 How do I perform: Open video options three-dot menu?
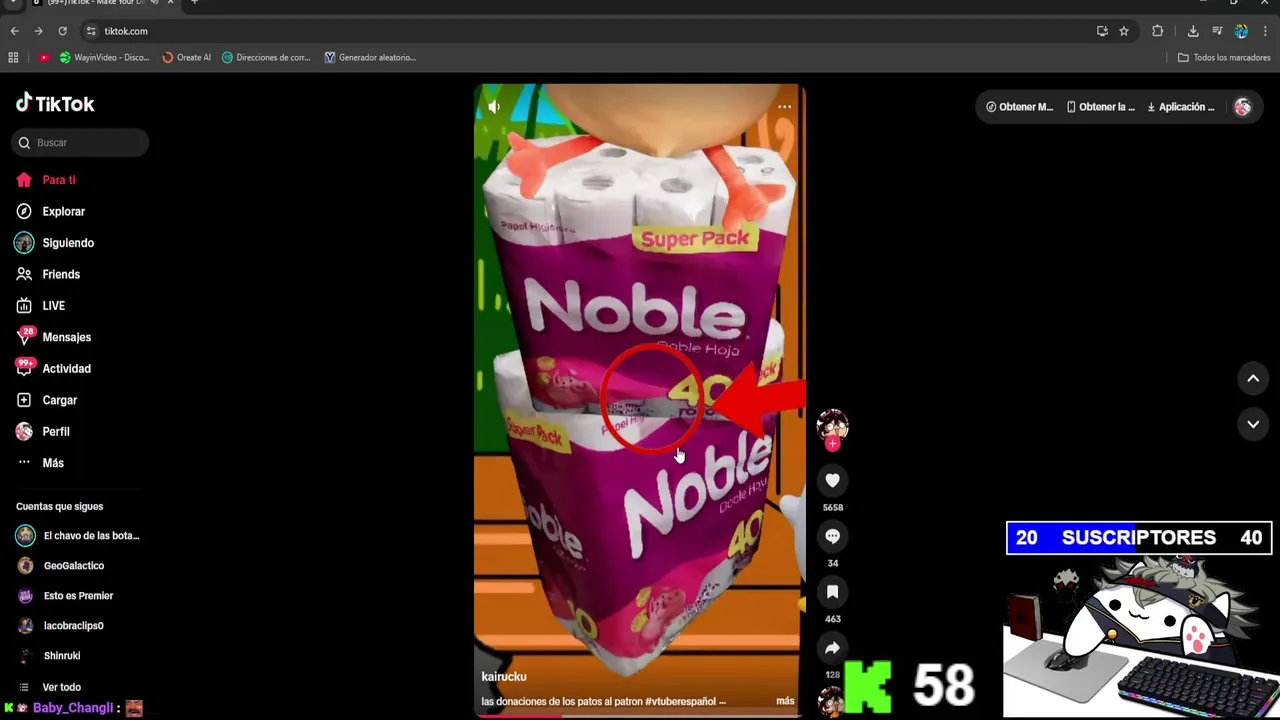tap(785, 107)
